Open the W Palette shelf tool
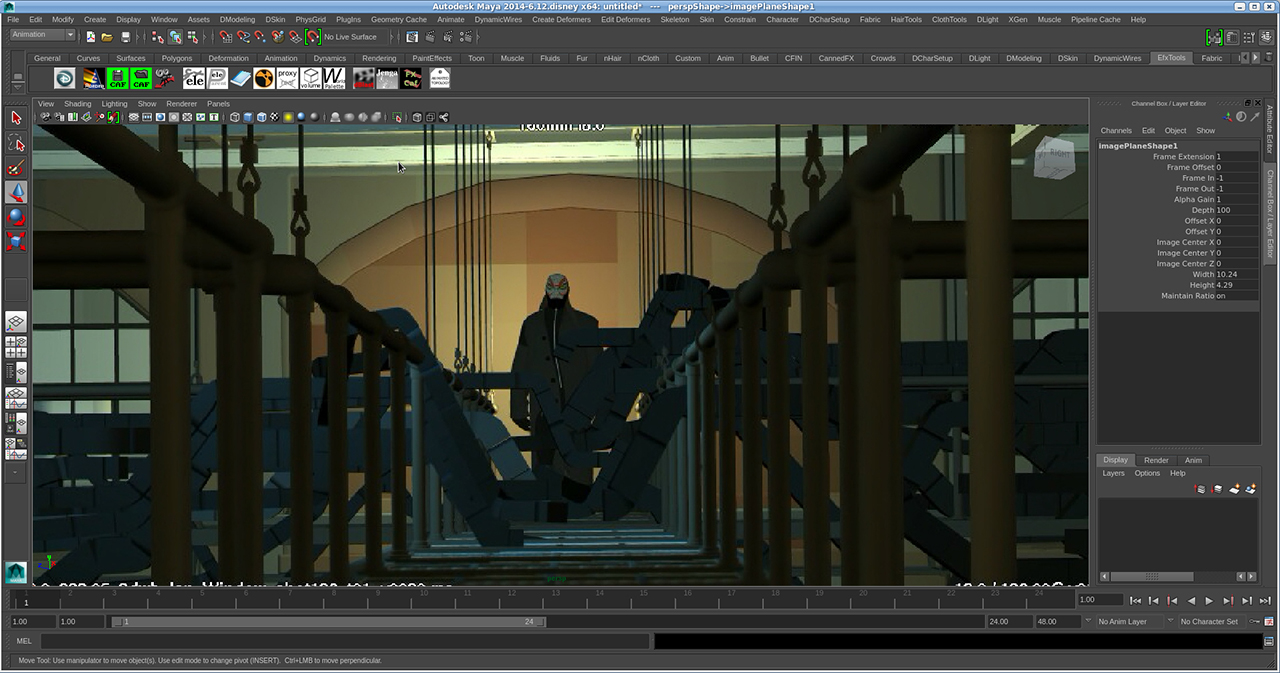 pyautogui.click(x=334, y=78)
